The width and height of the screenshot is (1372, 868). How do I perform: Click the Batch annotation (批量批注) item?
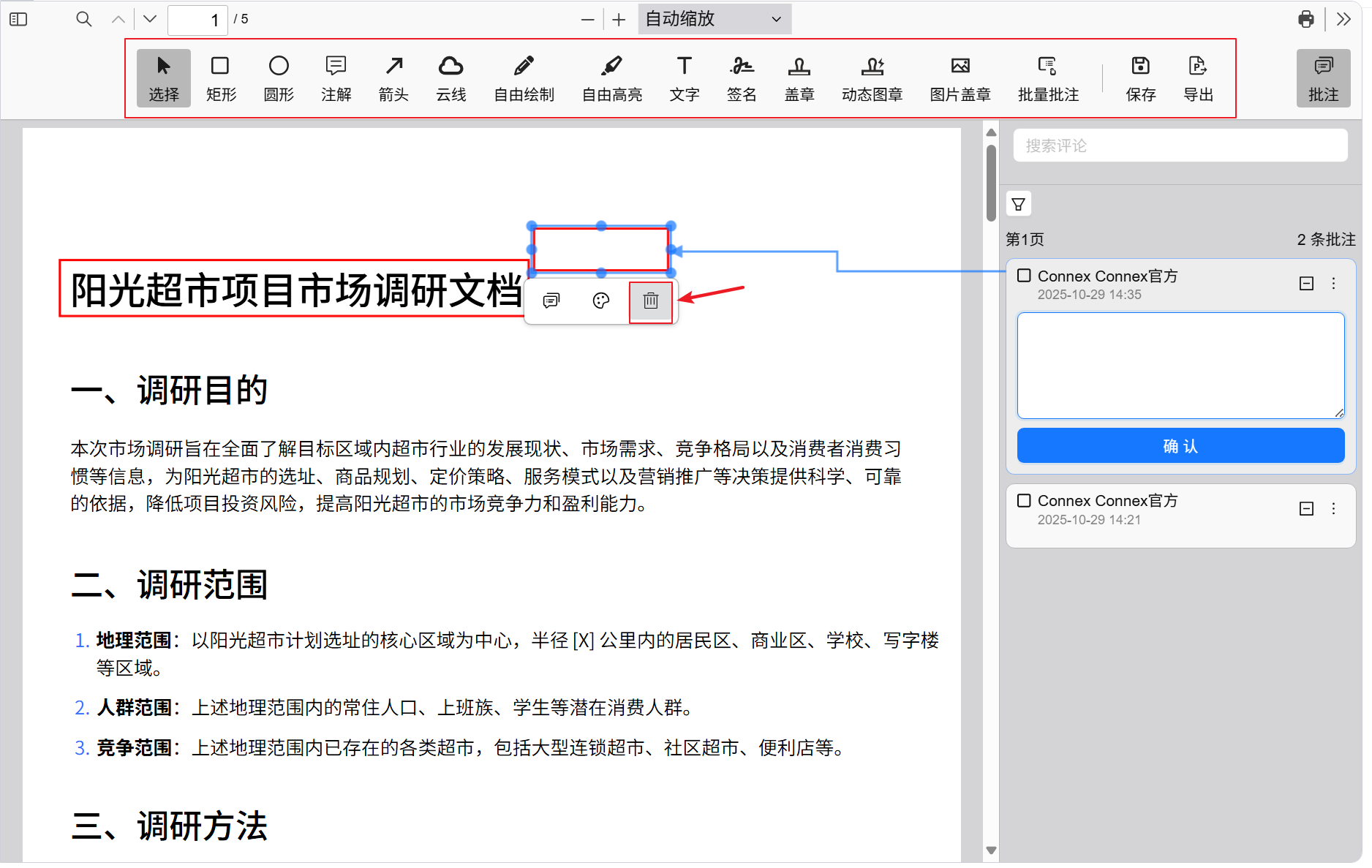point(1047,78)
